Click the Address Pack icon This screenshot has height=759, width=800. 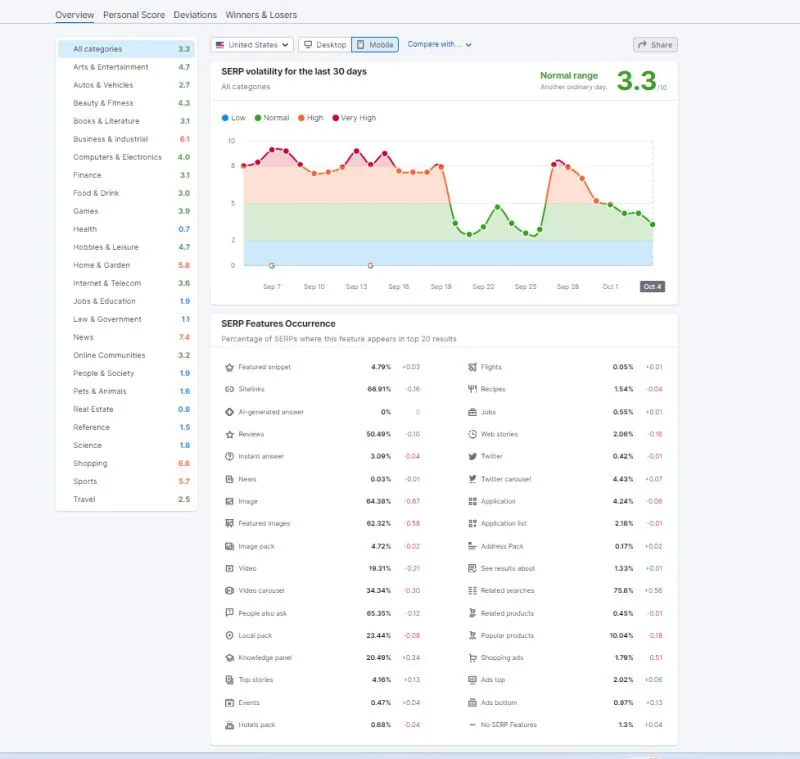(x=472, y=546)
